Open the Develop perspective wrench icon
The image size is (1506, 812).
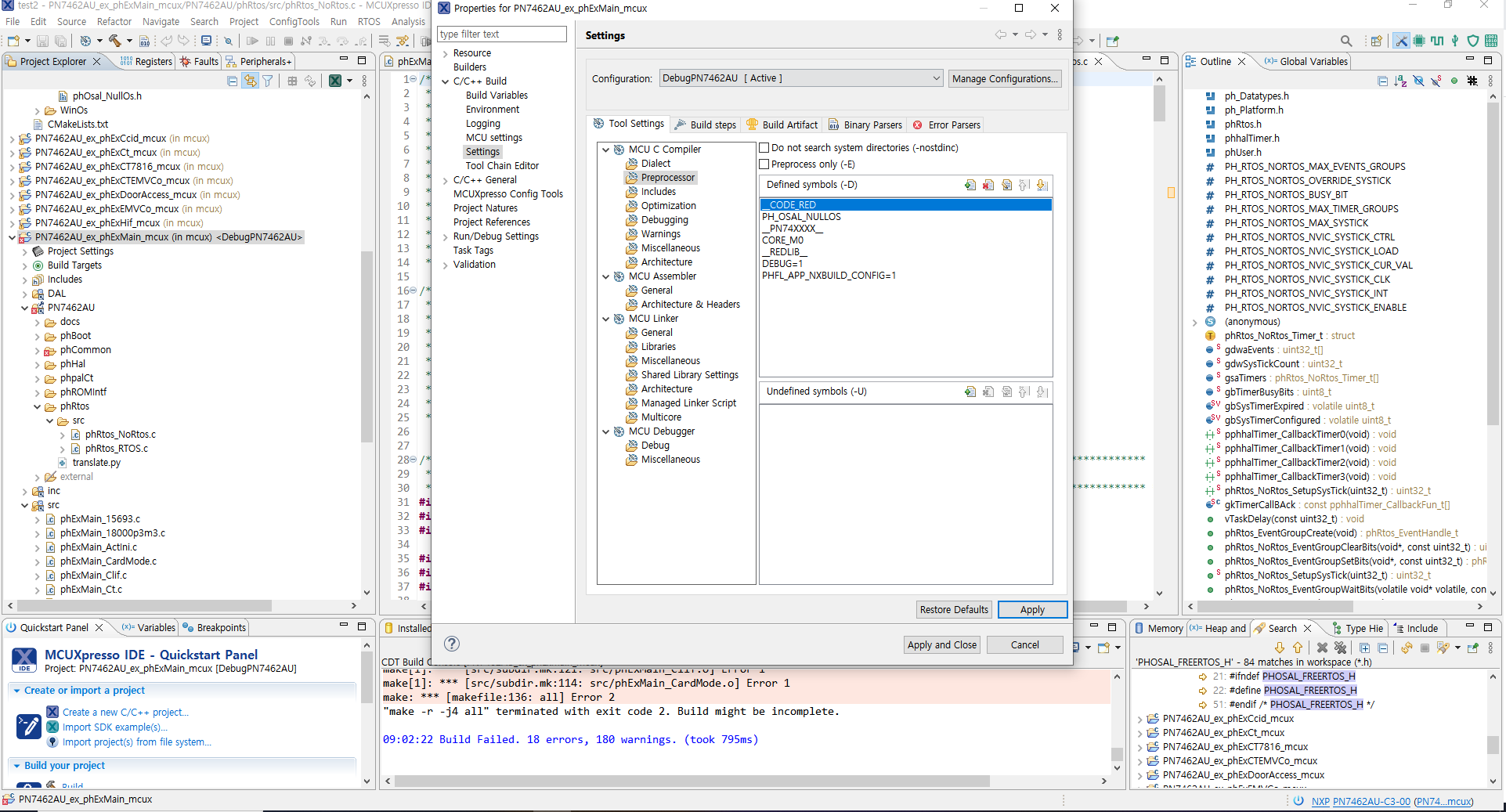(x=1401, y=41)
